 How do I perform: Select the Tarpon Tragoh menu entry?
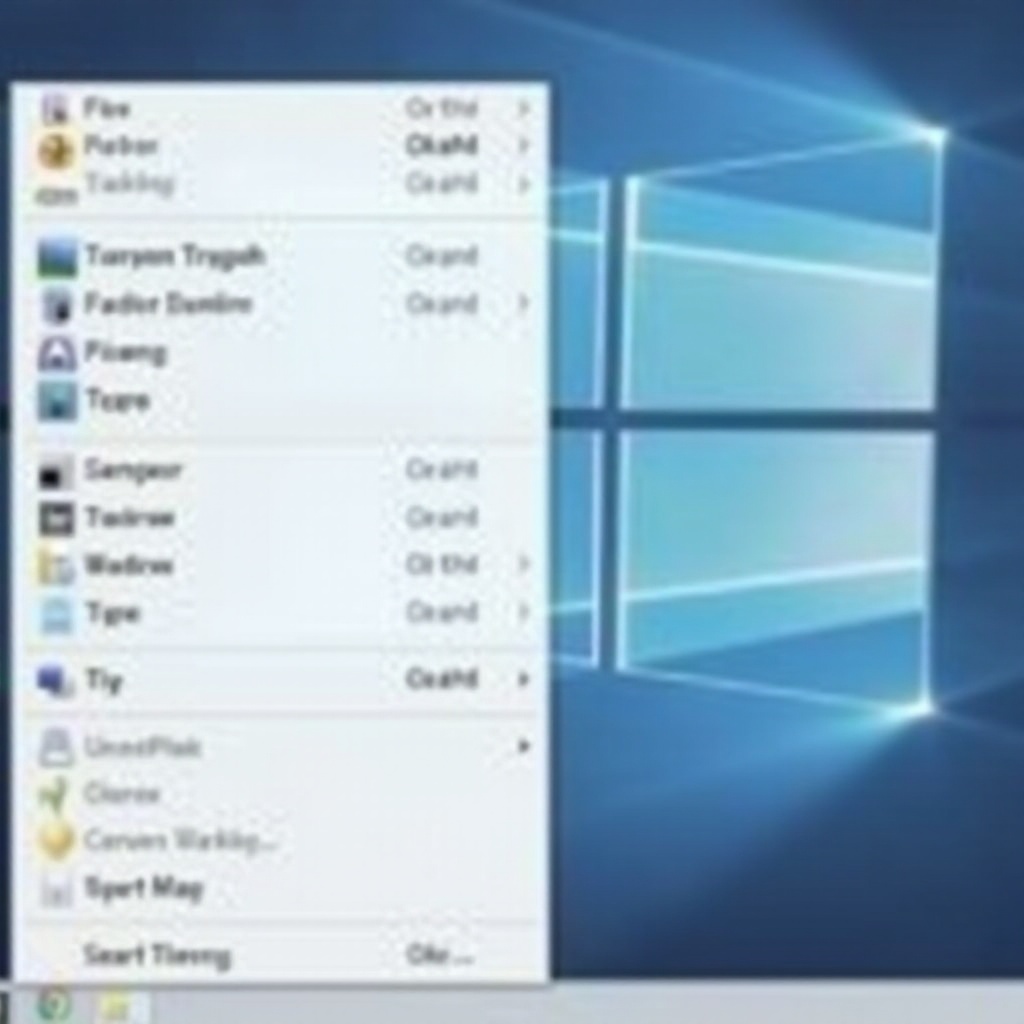[x=281, y=257]
